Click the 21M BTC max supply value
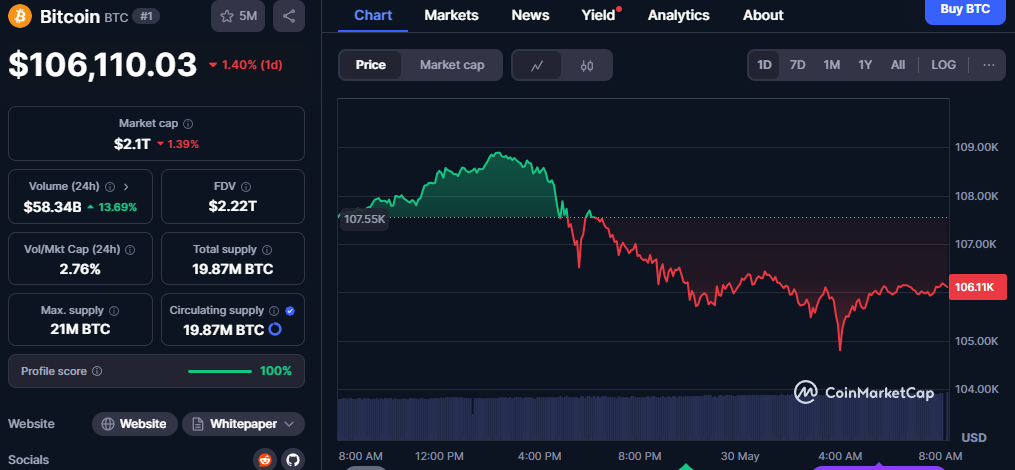 coord(80,330)
